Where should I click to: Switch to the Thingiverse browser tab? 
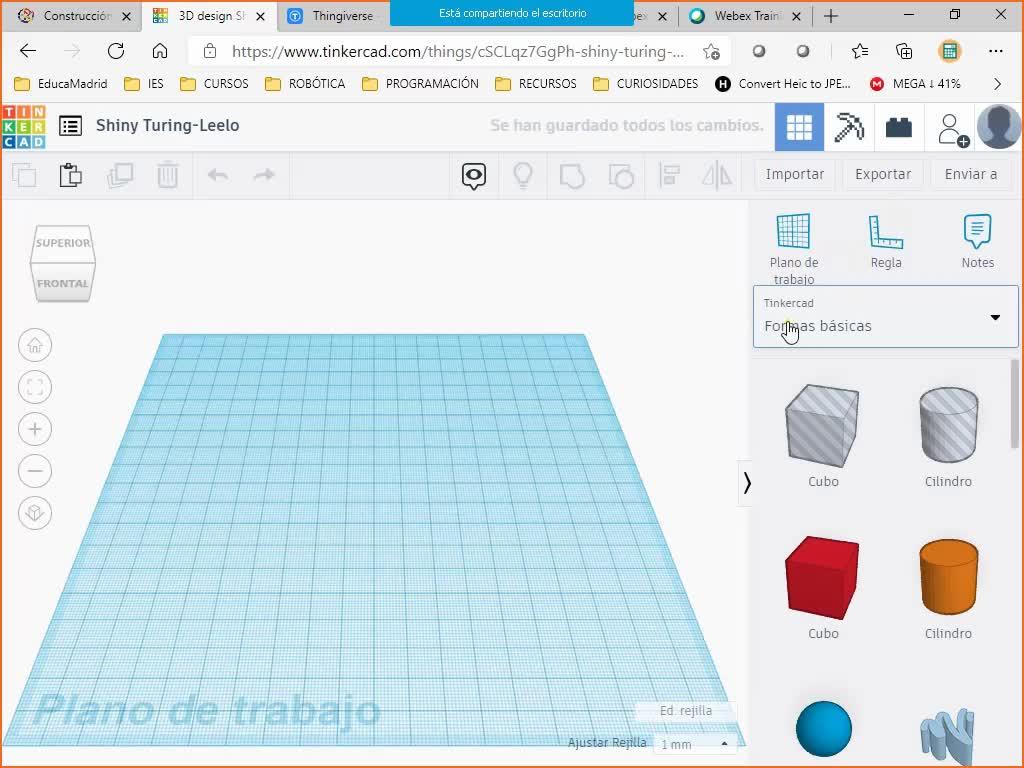pyautogui.click(x=333, y=16)
